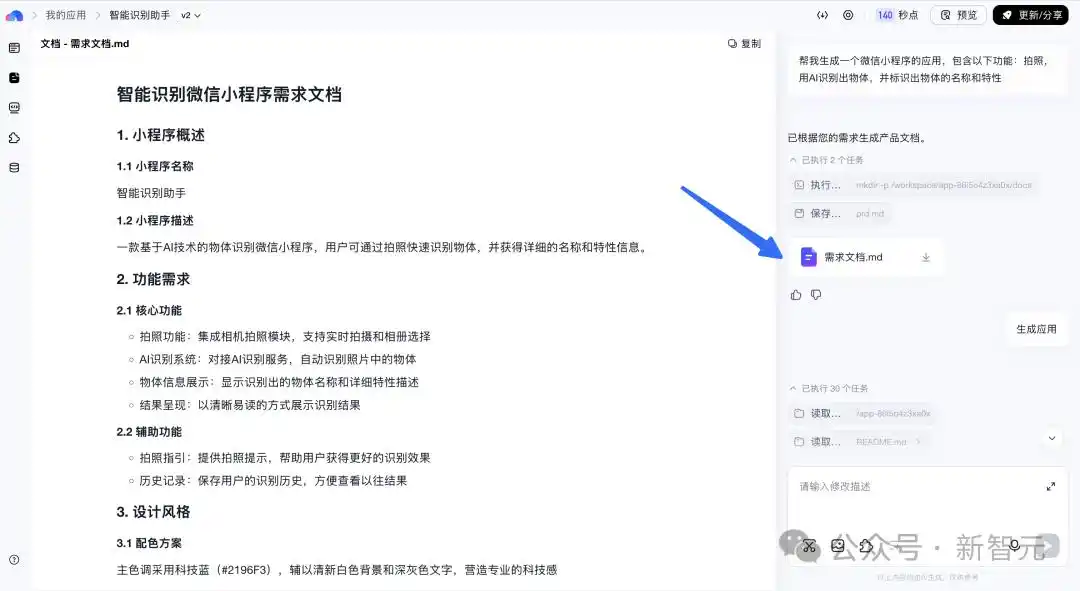Collapse the 已执行 2 个任务 list
Image resolution: width=1080 pixels, height=591 pixels.
click(794, 160)
